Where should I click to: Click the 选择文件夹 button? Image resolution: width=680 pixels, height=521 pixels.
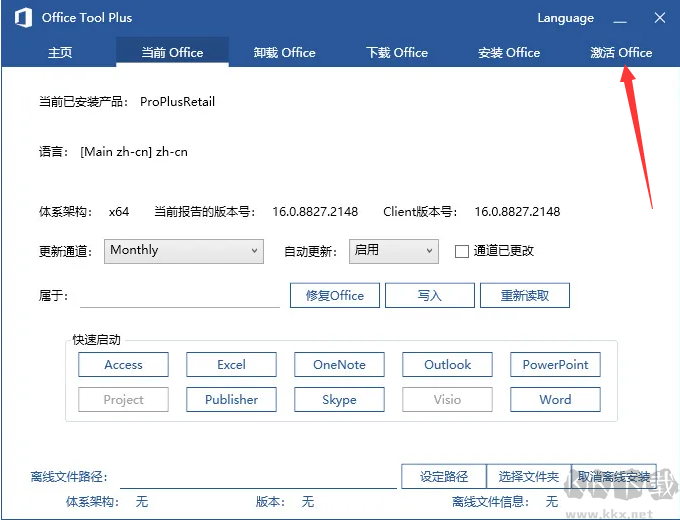pos(529,476)
